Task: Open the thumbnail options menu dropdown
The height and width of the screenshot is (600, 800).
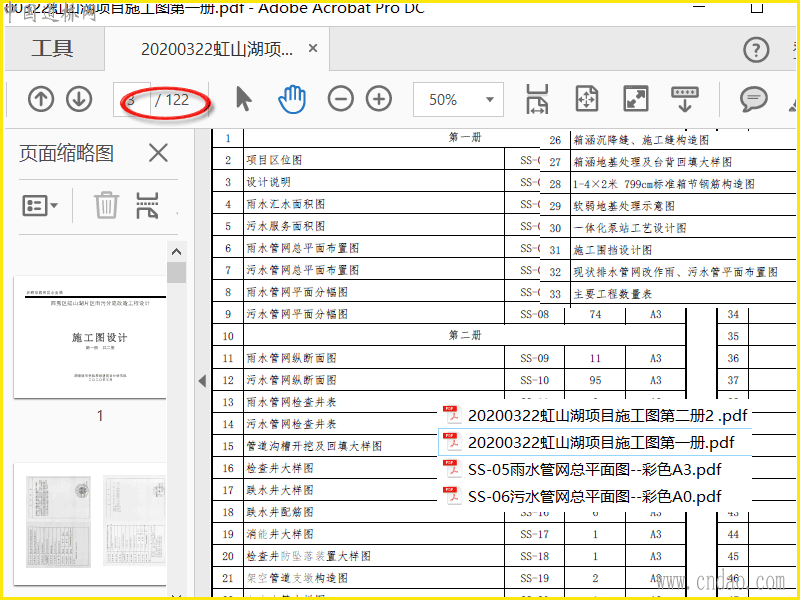Action: click(x=40, y=206)
